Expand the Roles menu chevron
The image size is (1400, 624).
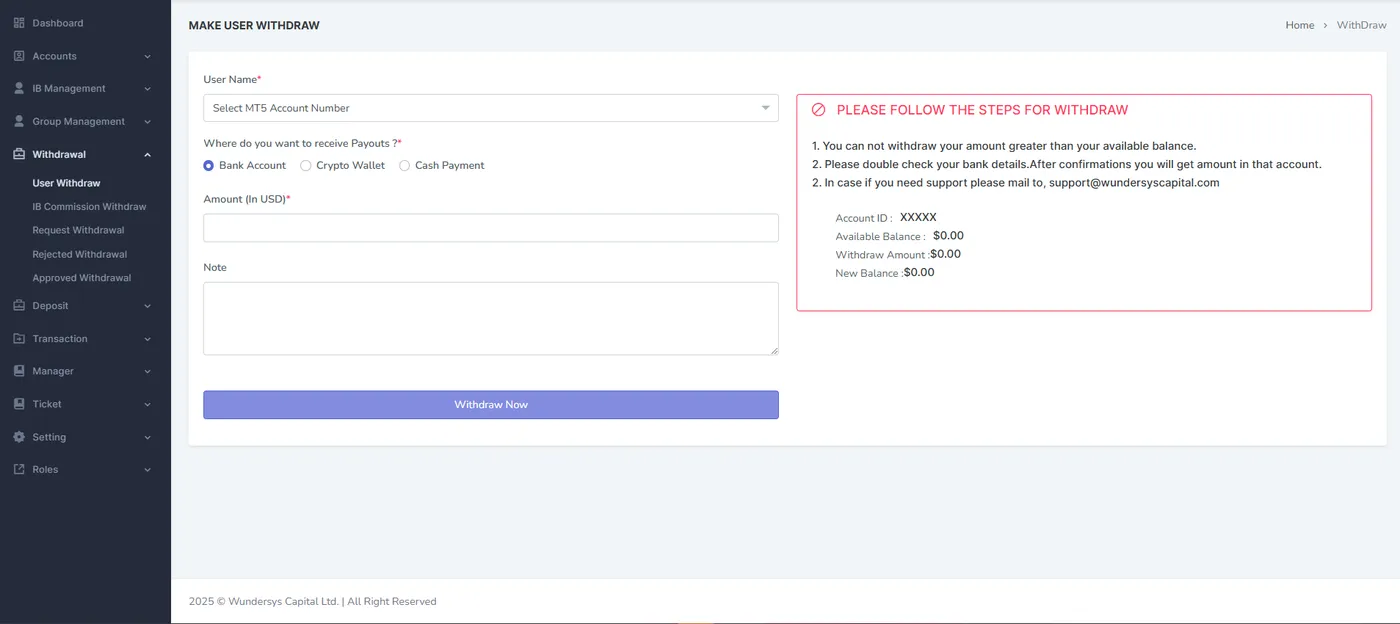tap(148, 469)
